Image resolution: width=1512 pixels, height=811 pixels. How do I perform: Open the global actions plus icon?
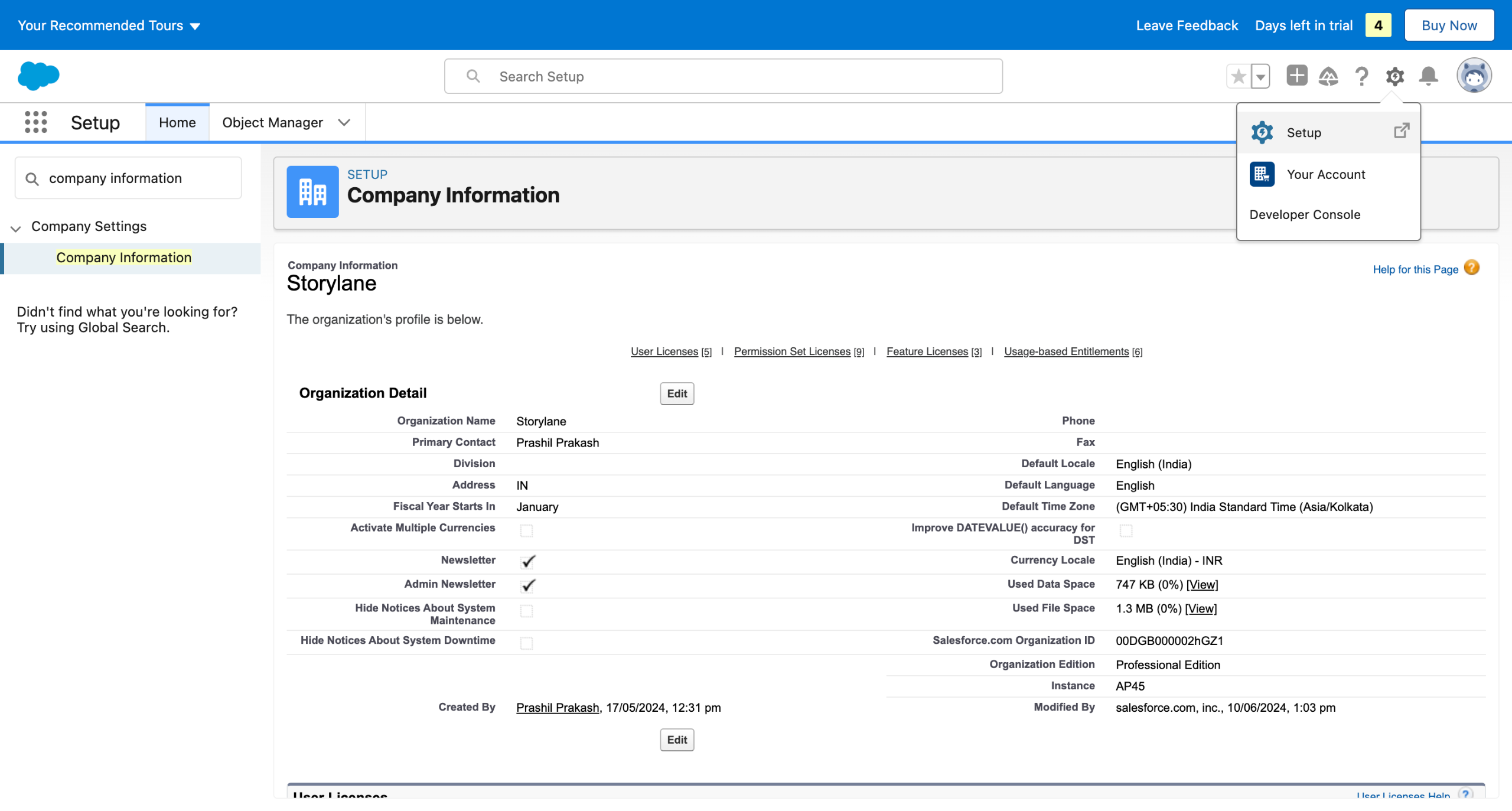coord(1296,76)
